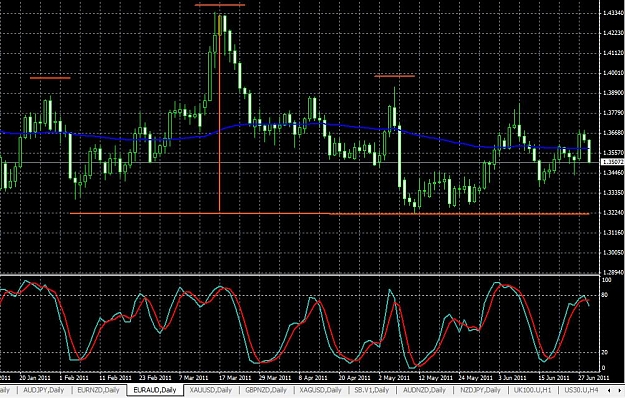Click the 1.28940 price scale label
This screenshot has width=625, height=398.
[613, 272]
